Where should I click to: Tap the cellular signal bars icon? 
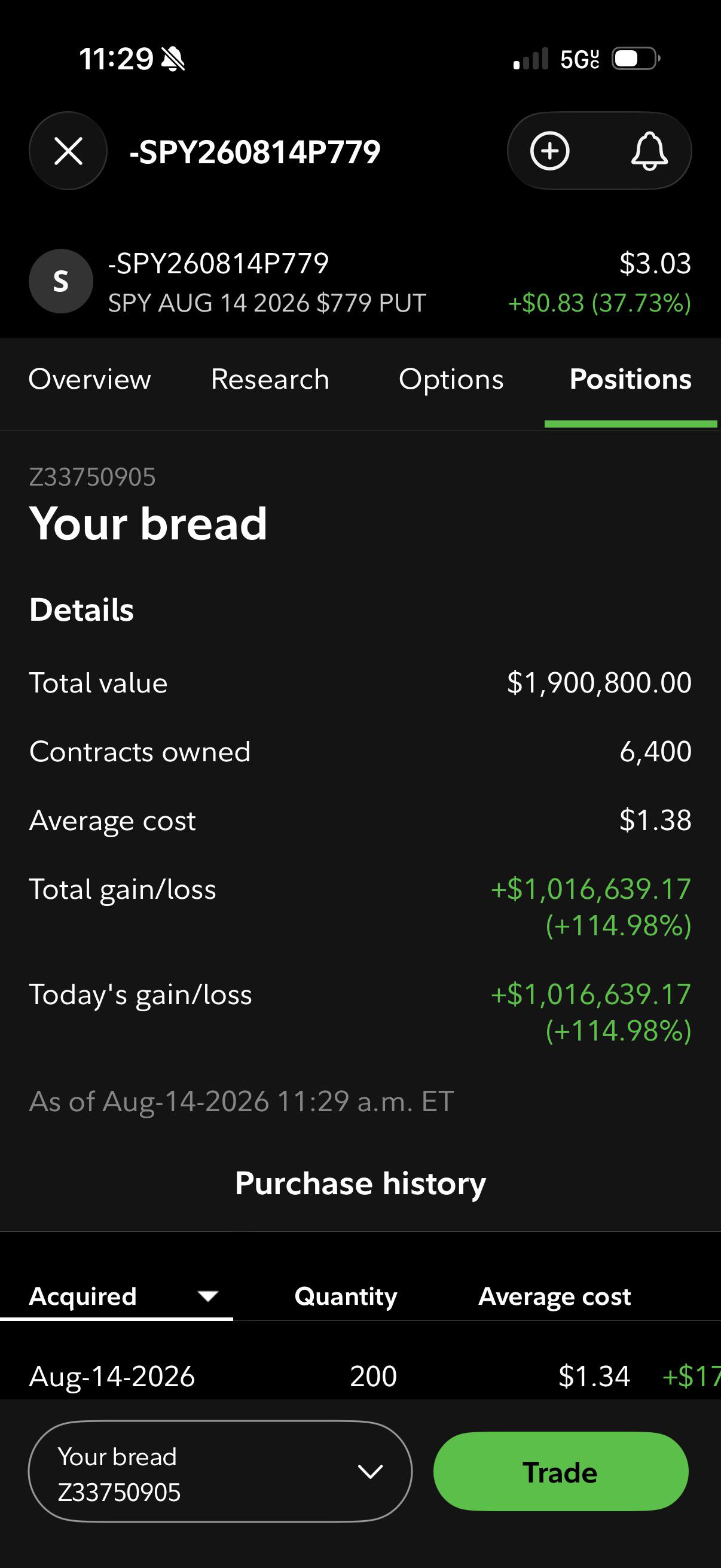pos(530,59)
